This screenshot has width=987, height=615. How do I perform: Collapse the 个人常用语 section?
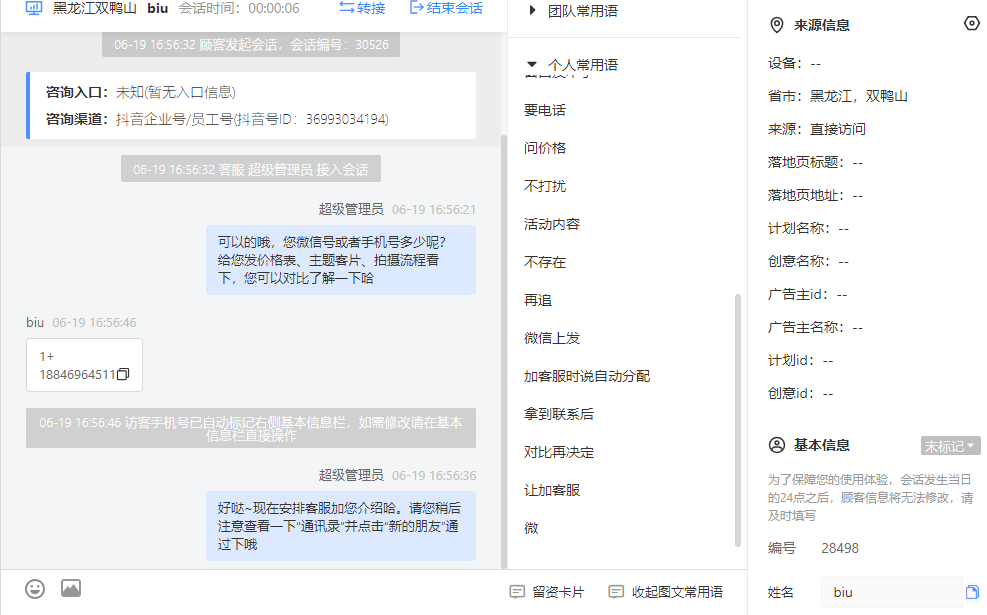[532, 64]
